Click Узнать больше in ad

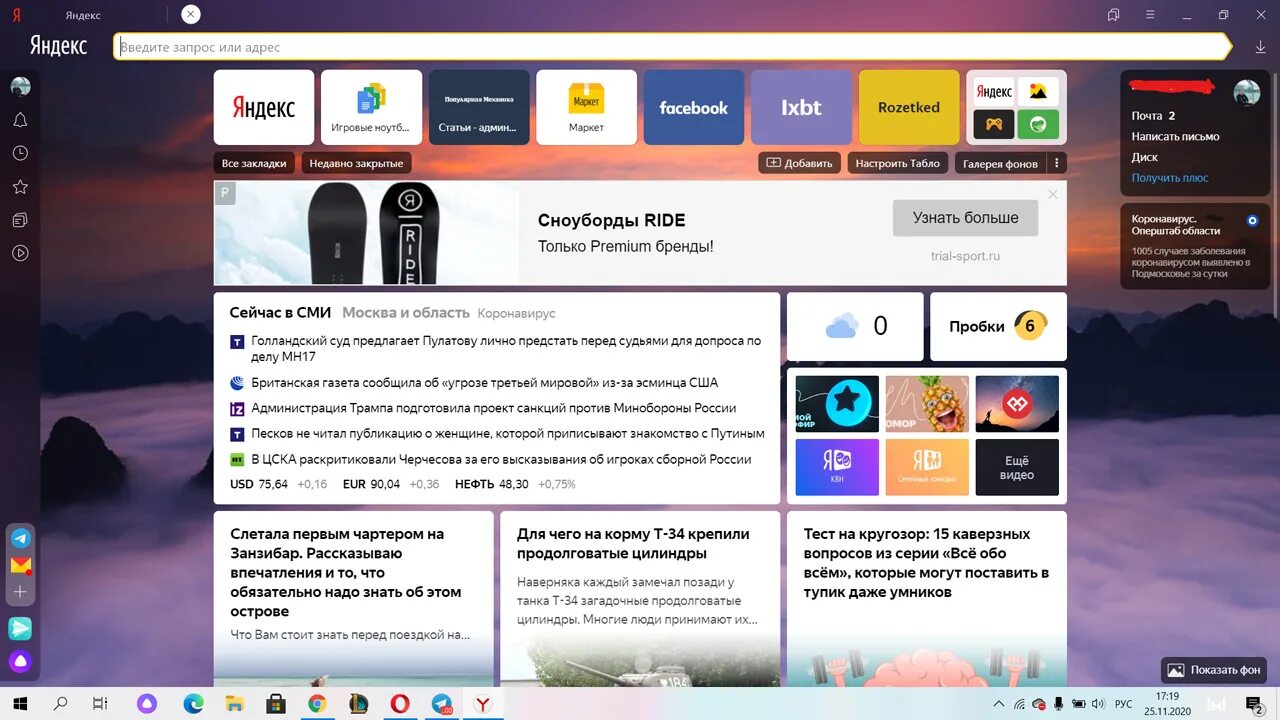pos(965,218)
